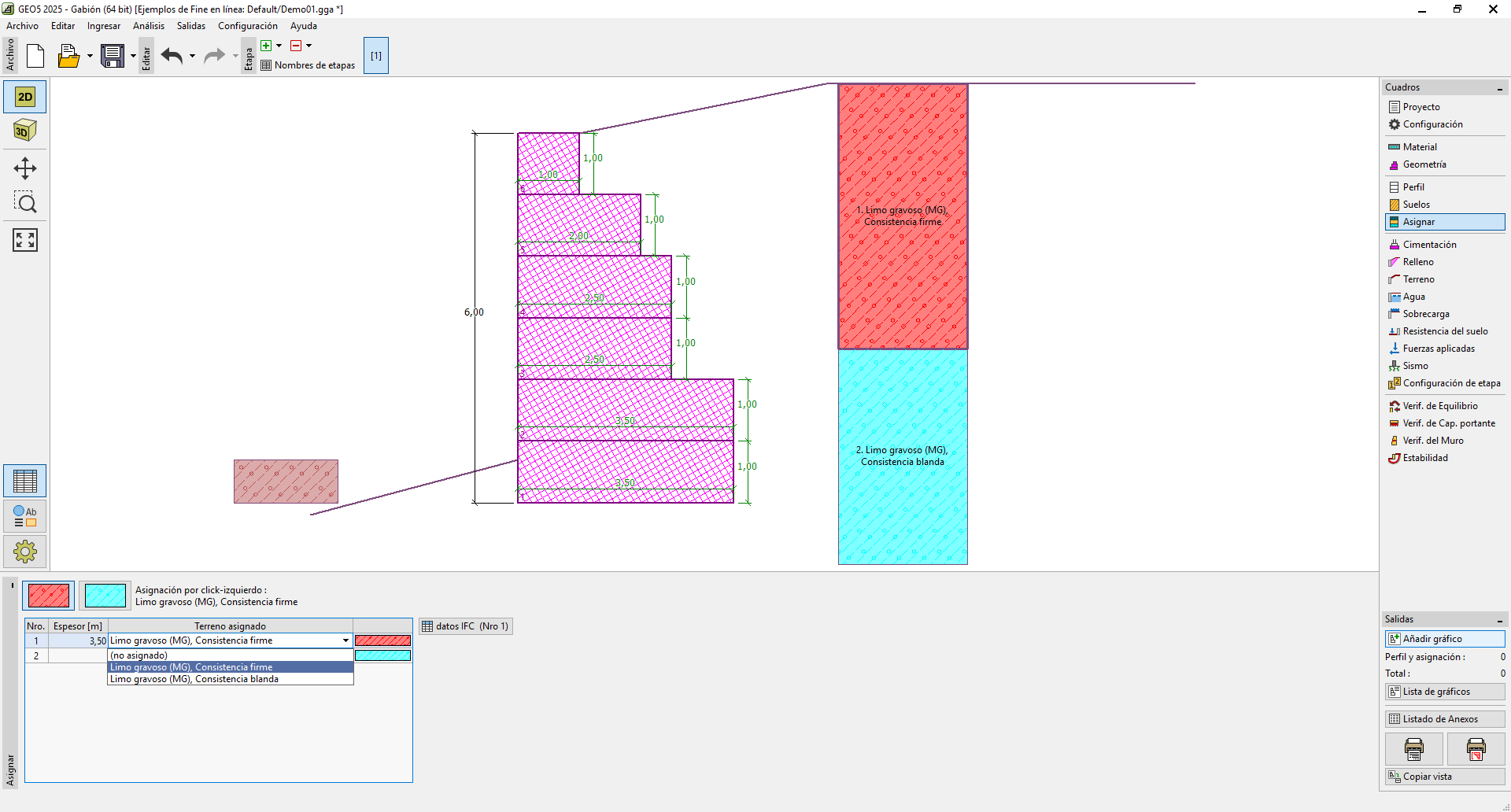Click the Añadir gráfico button

[x=1444, y=639]
